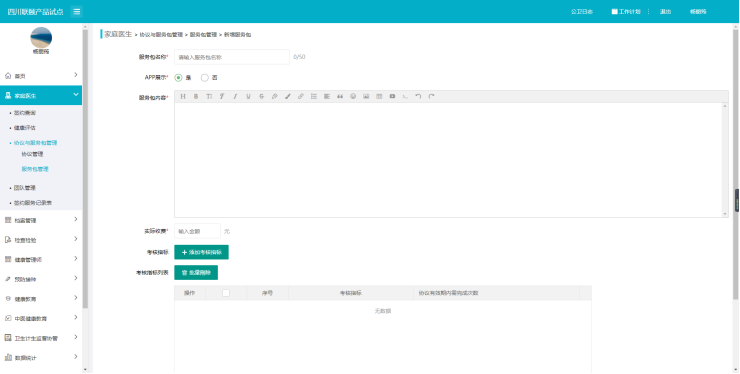Screen dimensions: 740x374
Task: Open the font family tool in editor
Action: 222,96
